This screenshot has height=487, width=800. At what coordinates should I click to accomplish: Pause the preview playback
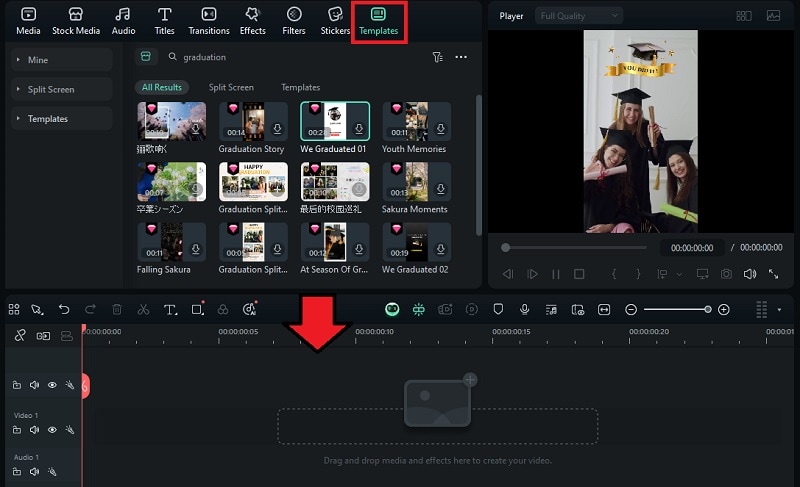[556, 274]
